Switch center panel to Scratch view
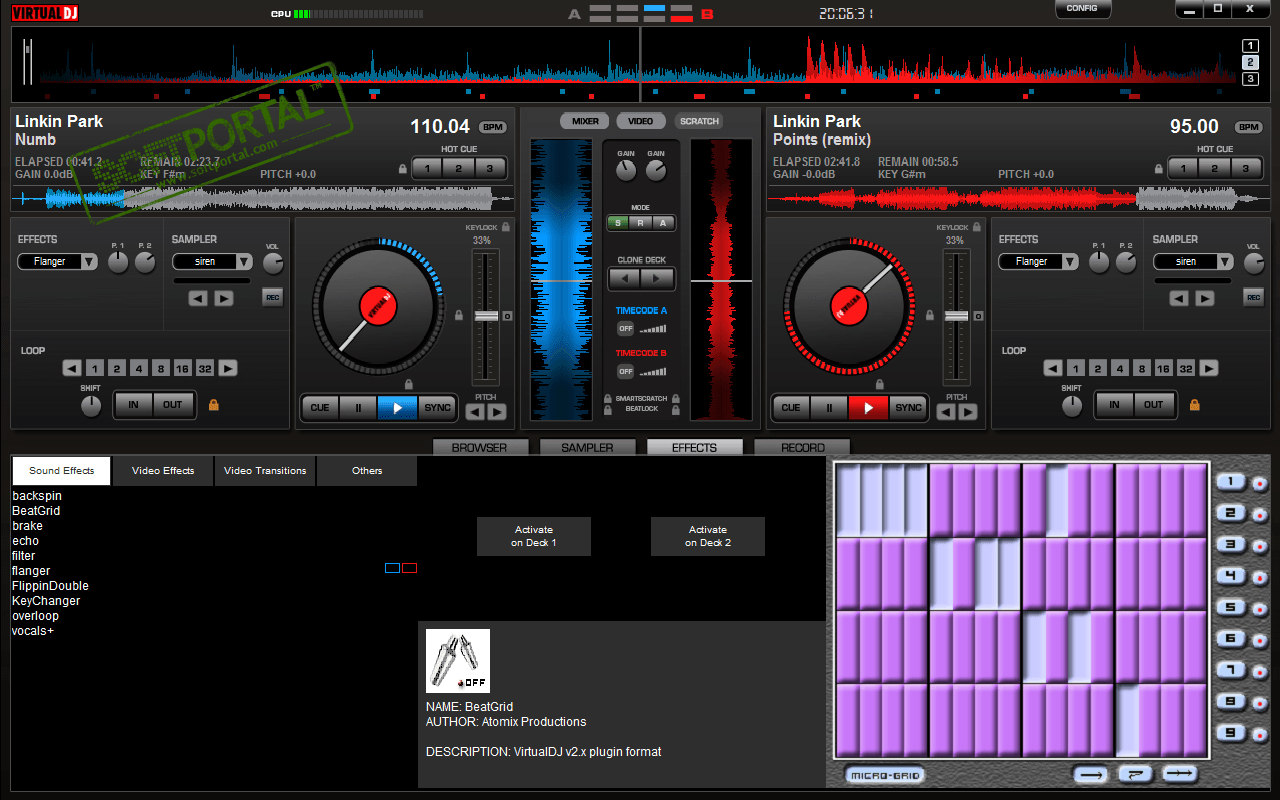This screenshot has height=800, width=1280. click(x=699, y=121)
